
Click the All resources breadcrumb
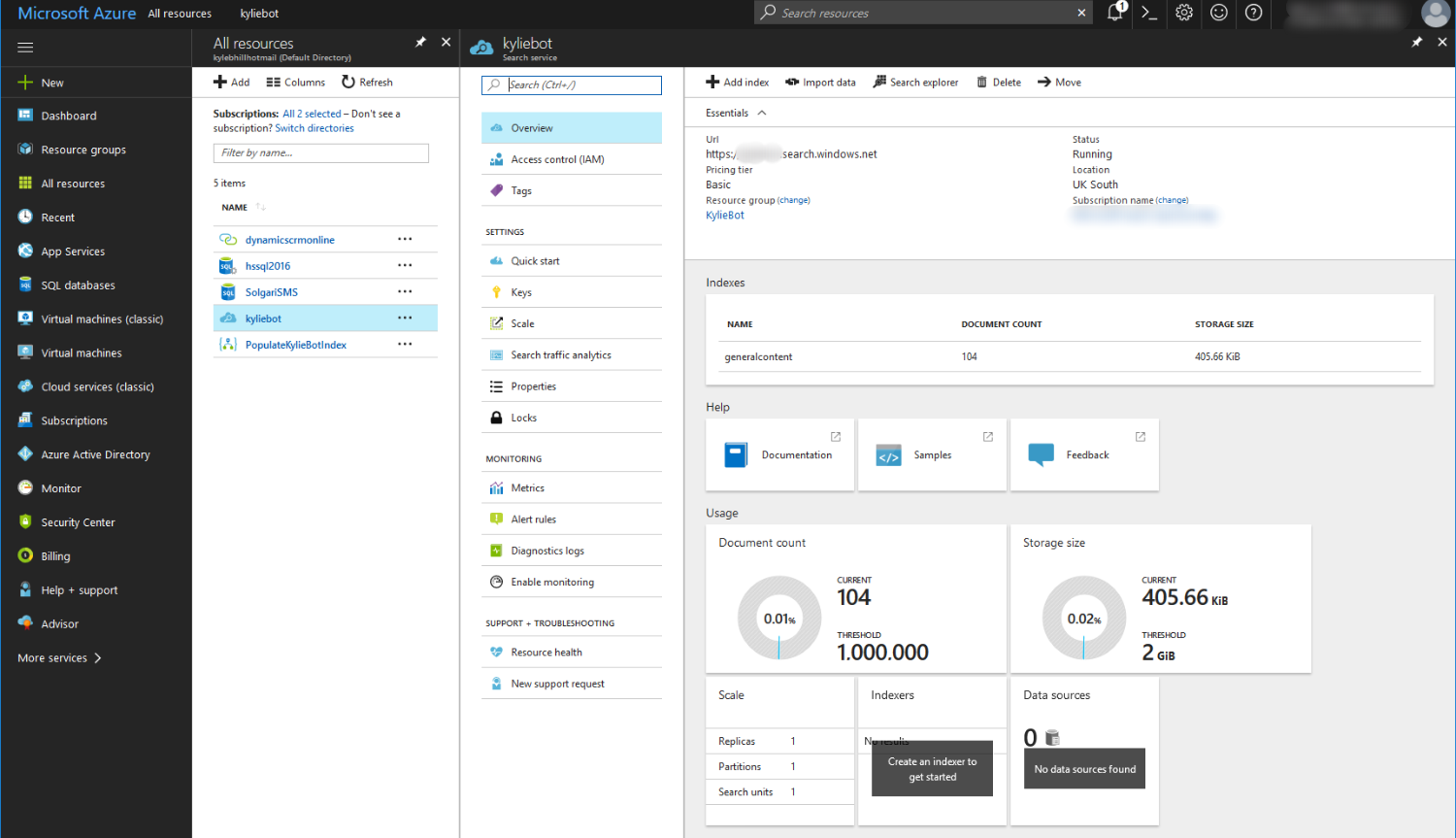180,14
